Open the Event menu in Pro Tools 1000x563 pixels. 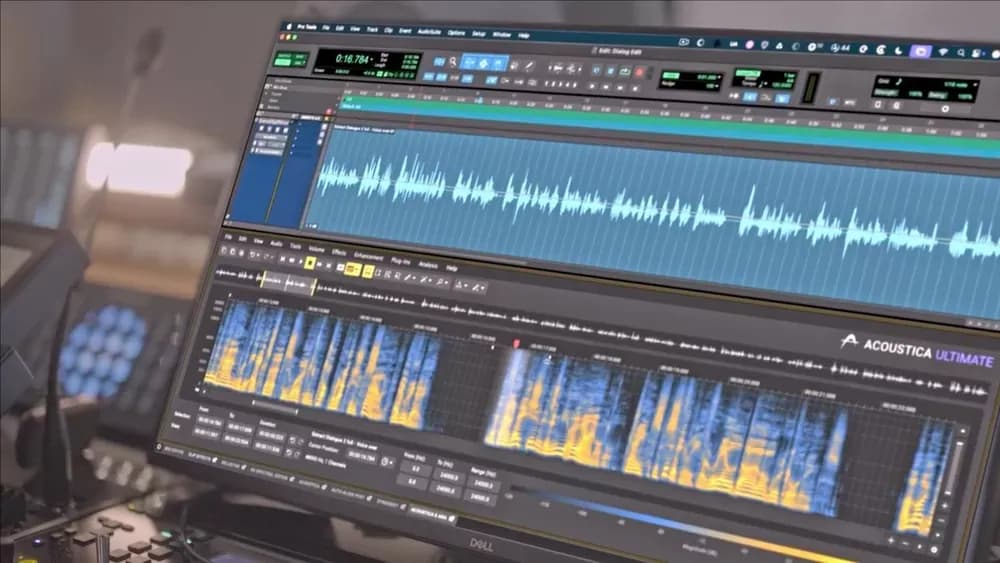pos(405,31)
